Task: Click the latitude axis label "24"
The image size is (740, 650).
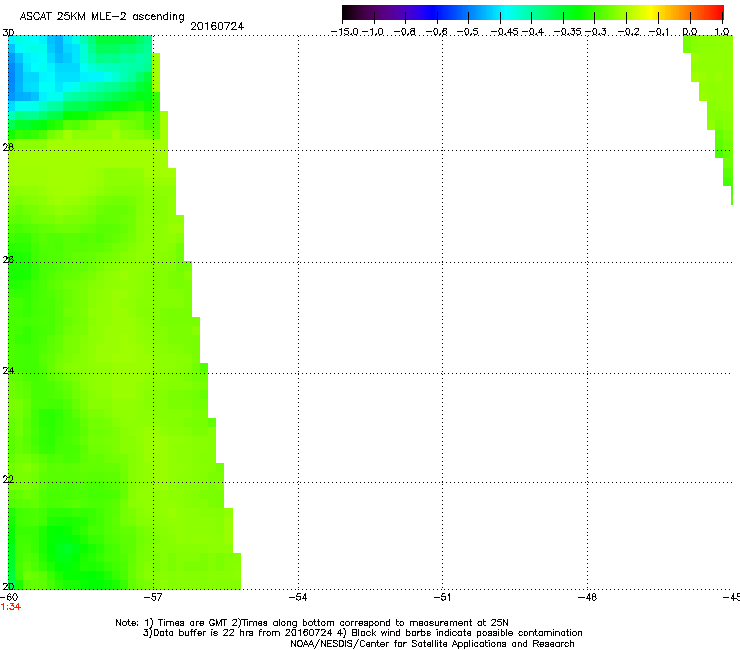Action: (8, 371)
